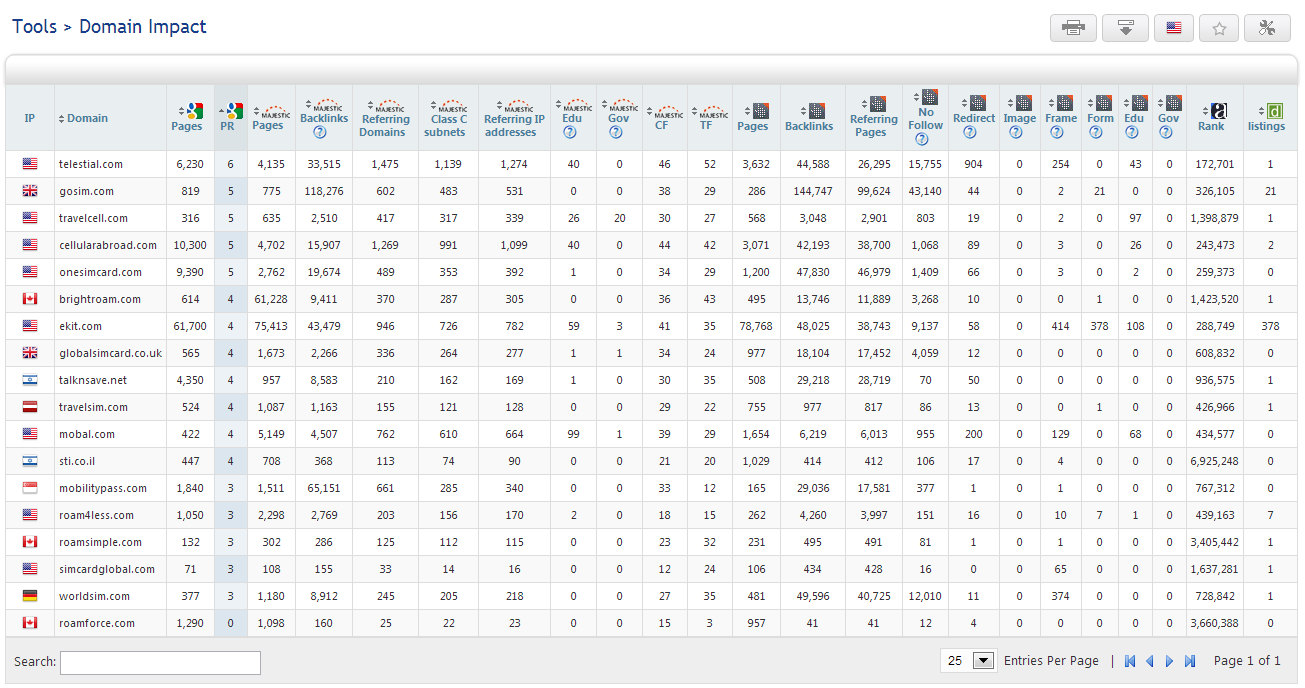Click help icon under Majestic Backlinks header
The height and width of the screenshot is (688, 1305).
(x=320, y=132)
